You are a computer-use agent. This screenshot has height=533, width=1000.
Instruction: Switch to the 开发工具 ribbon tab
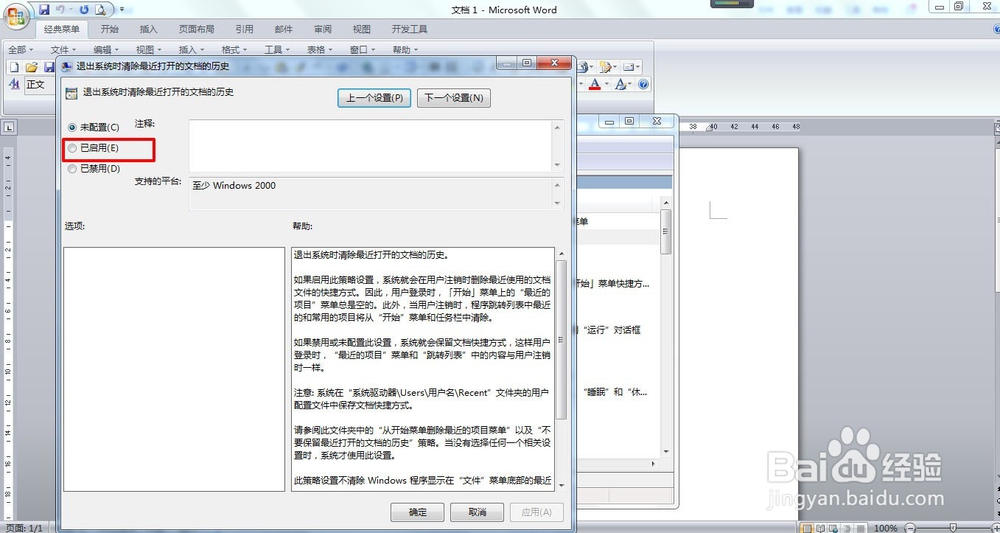tap(409, 29)
